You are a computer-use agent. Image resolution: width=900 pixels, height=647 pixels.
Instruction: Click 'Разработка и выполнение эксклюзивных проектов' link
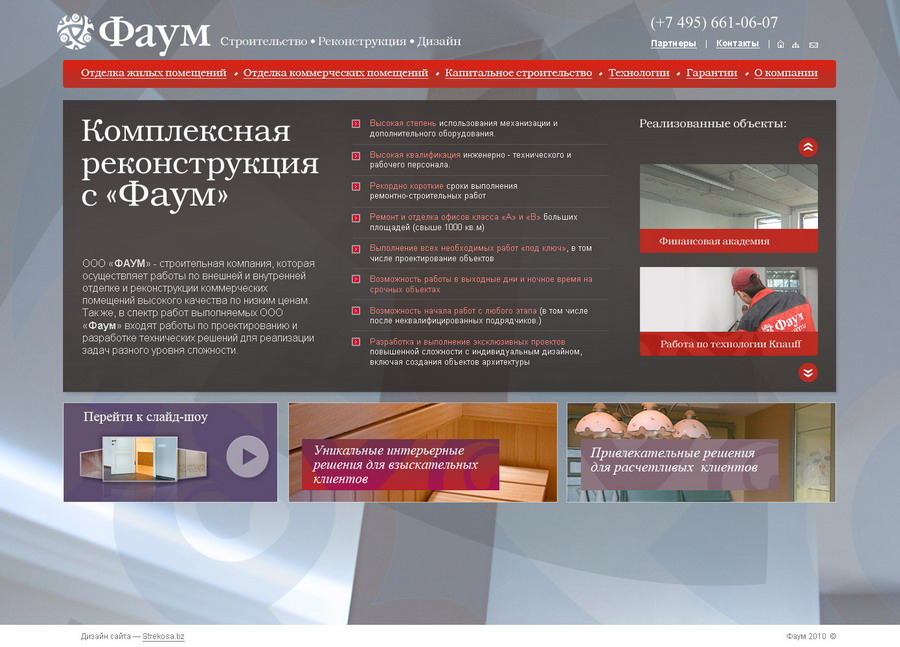(x=467, y=342)
